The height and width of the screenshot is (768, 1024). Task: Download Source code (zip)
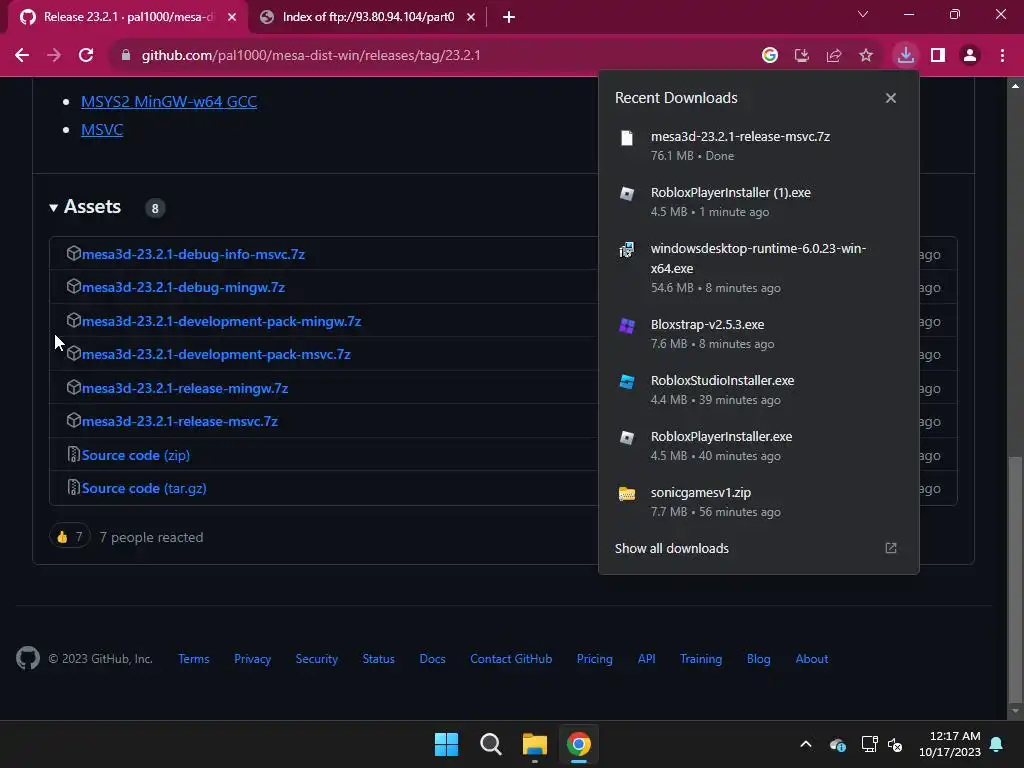(136, 455)
